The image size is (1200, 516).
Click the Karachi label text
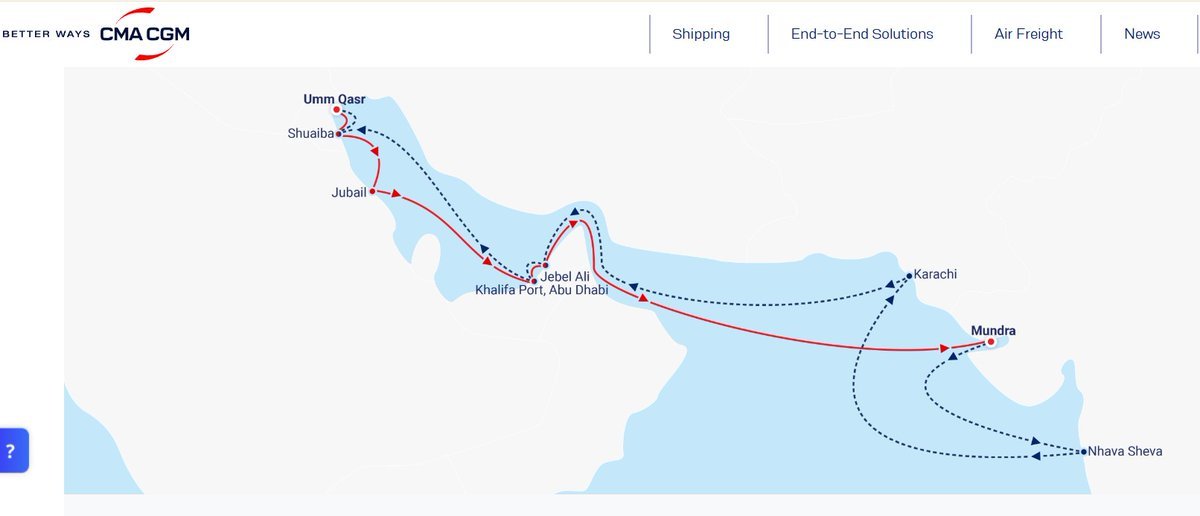(936, 273)
